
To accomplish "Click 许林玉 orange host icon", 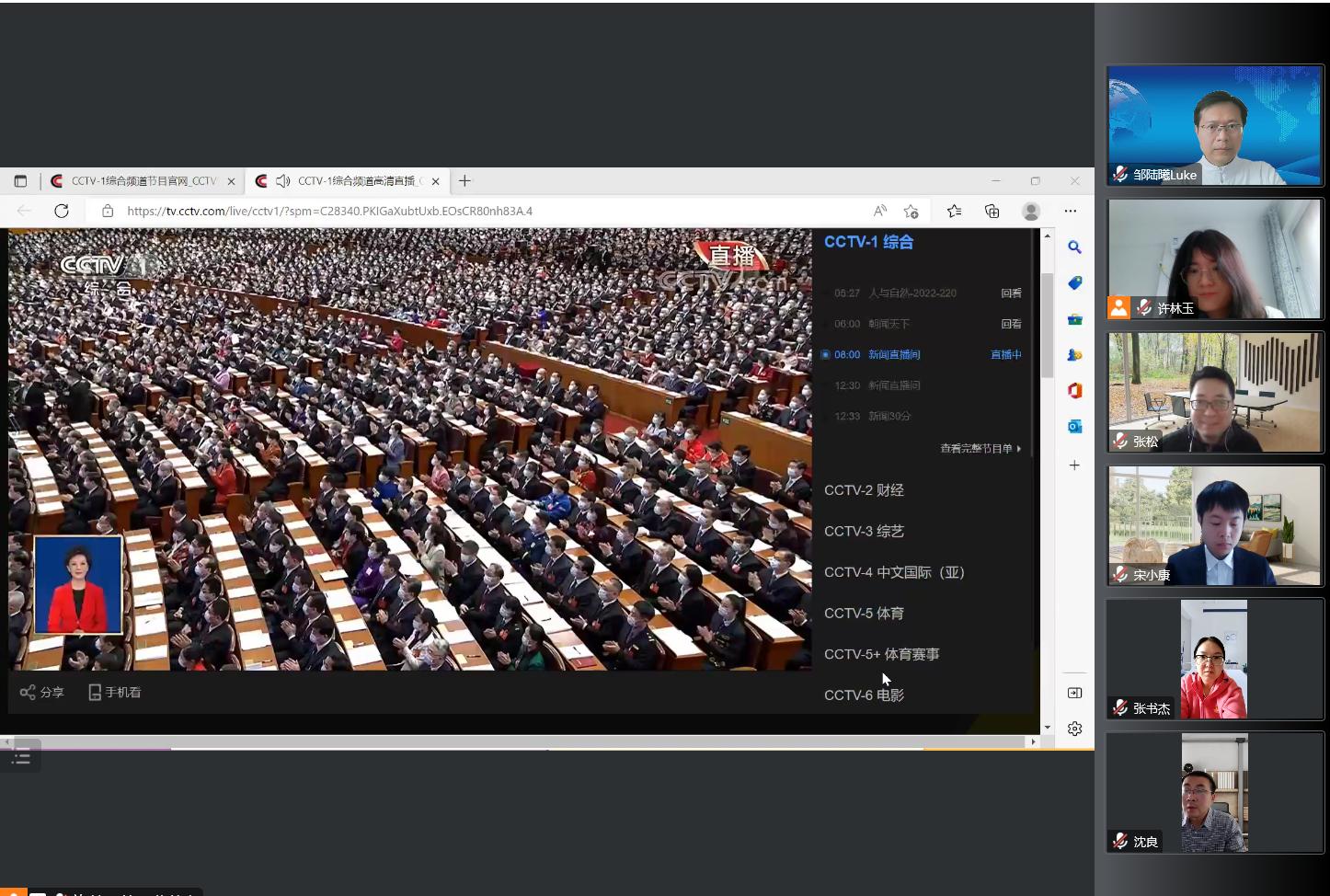I will (1118, 307).
